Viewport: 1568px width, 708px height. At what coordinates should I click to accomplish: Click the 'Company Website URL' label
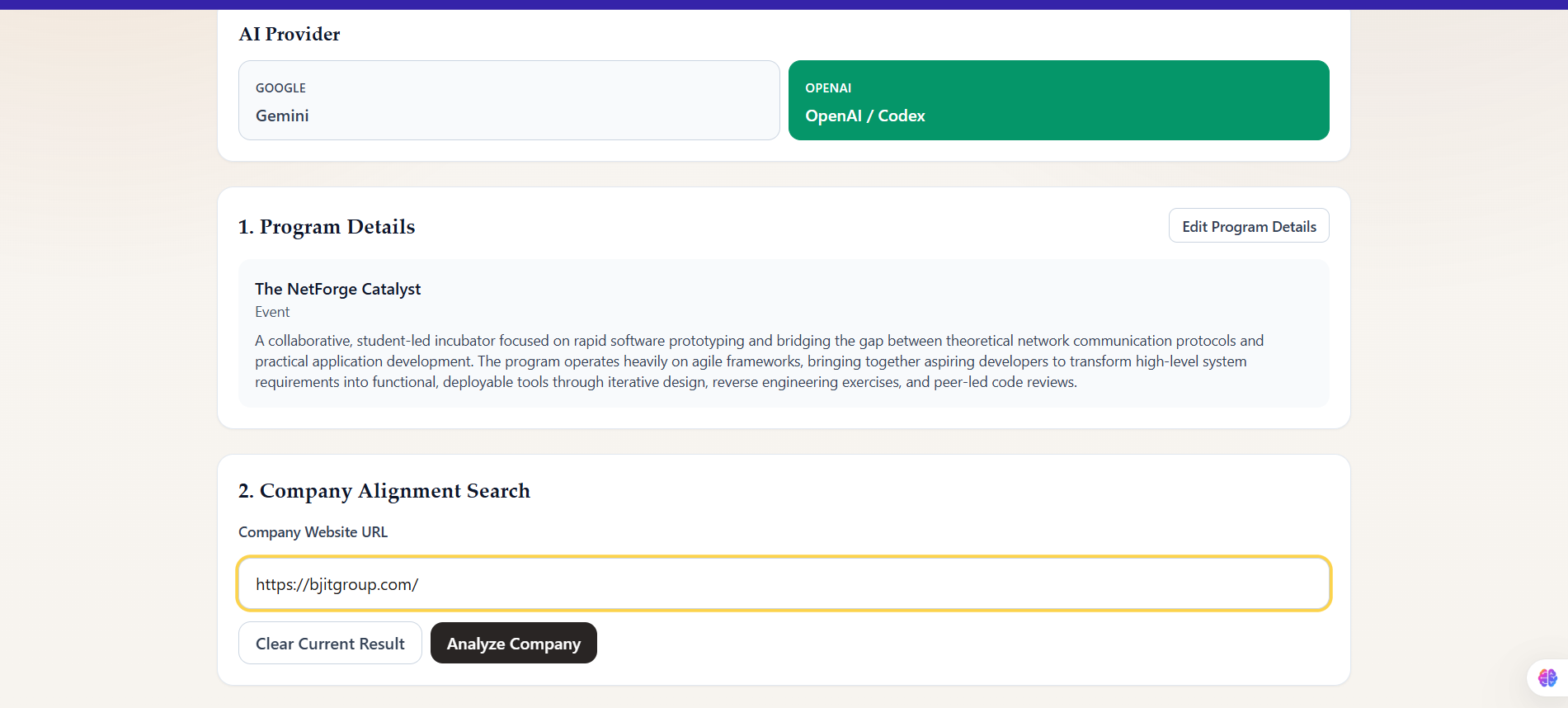313,532
